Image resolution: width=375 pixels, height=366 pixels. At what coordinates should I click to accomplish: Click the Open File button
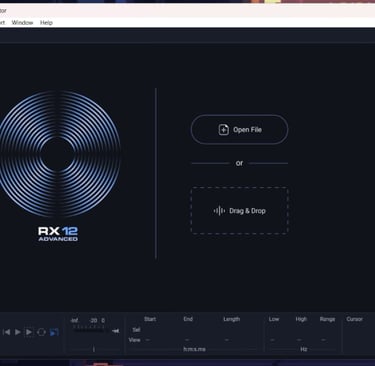tap(239, 129)
